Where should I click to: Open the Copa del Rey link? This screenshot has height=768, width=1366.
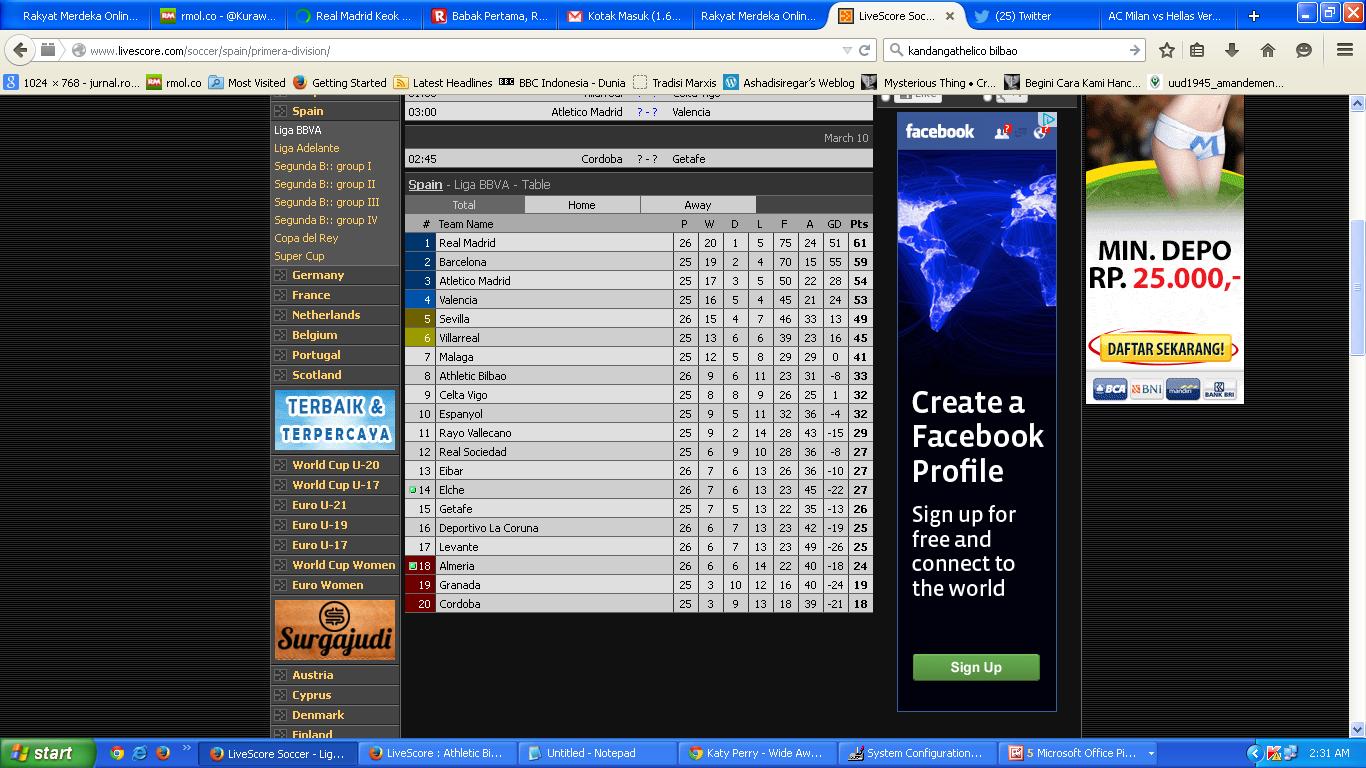(306, 238)
